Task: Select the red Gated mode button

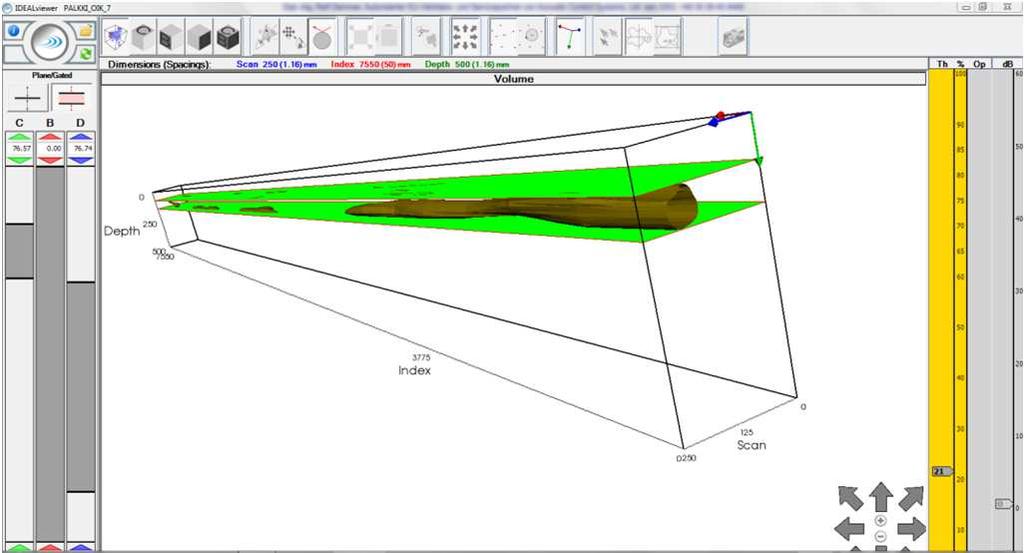Action: [71, 99]
